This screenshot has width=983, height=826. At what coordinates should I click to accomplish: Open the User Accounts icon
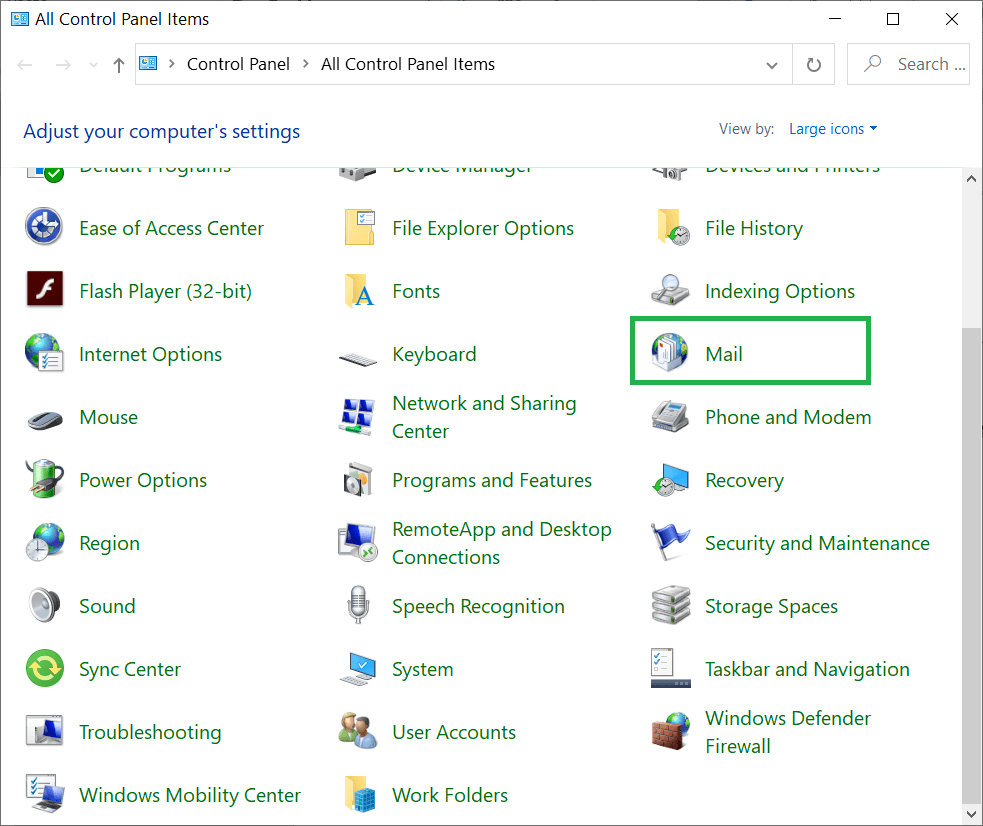coord(358,731)
